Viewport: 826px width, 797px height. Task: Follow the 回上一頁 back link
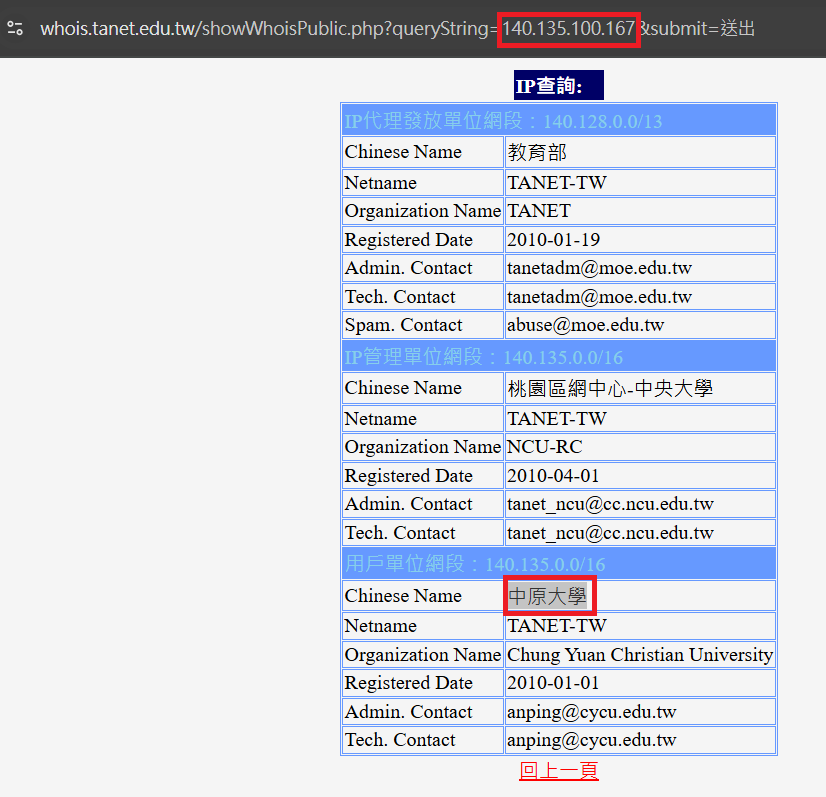pos(558,771)
